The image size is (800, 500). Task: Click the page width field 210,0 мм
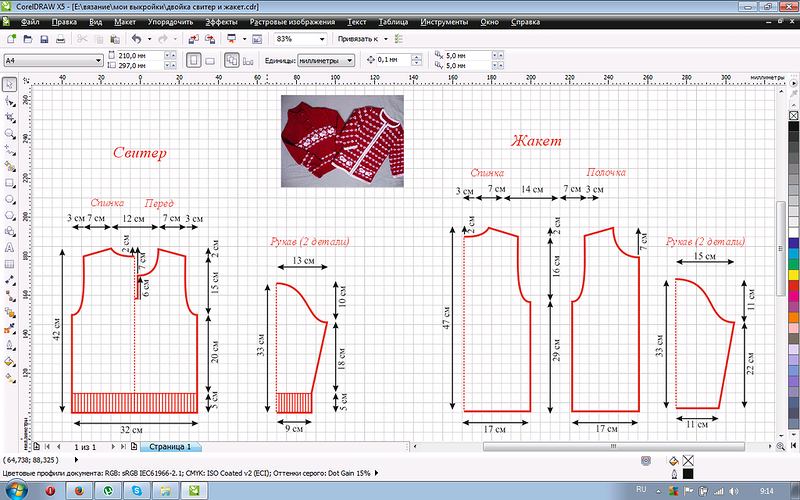click(140, 55)
